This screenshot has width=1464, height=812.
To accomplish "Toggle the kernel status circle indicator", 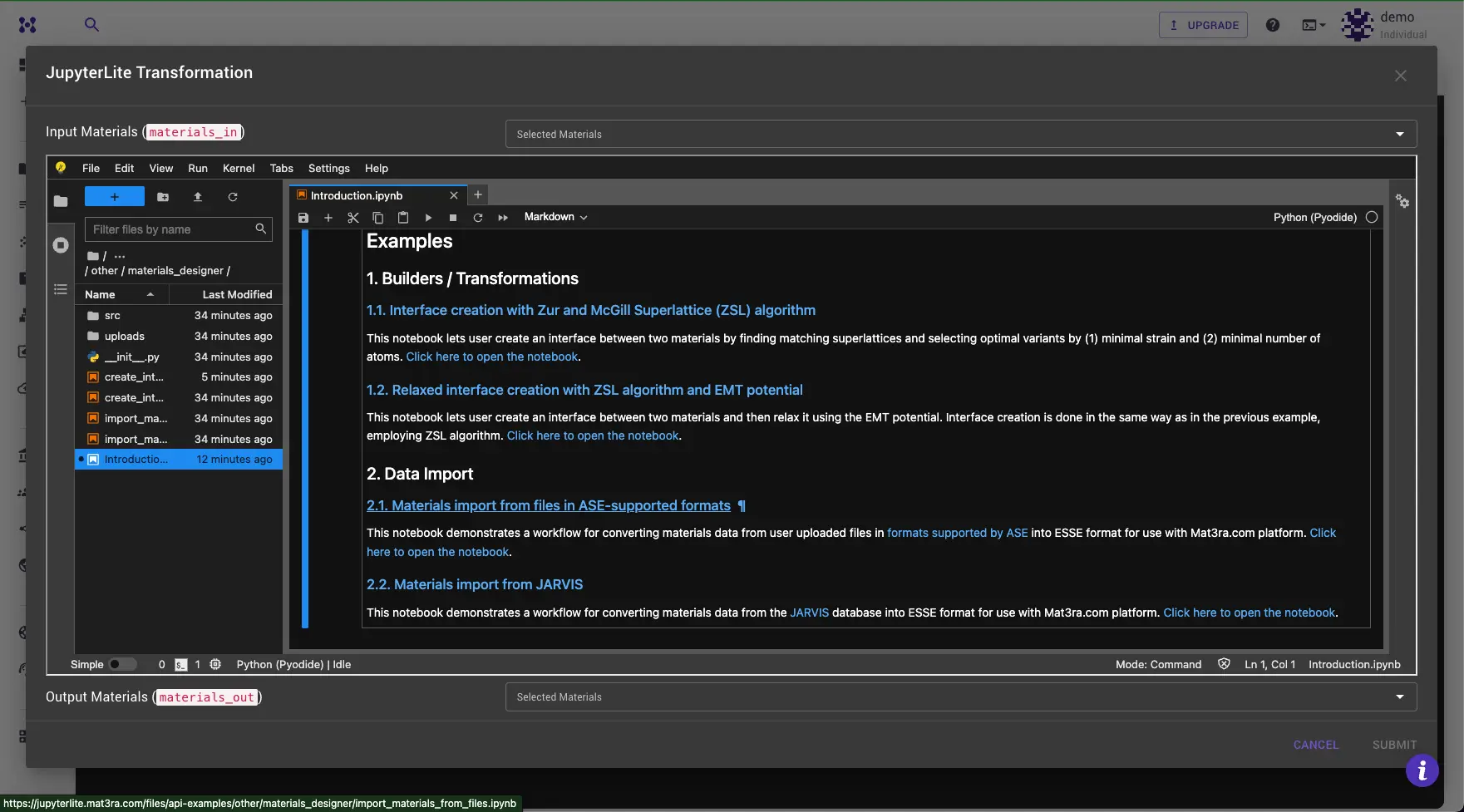I will point(1372,217).
